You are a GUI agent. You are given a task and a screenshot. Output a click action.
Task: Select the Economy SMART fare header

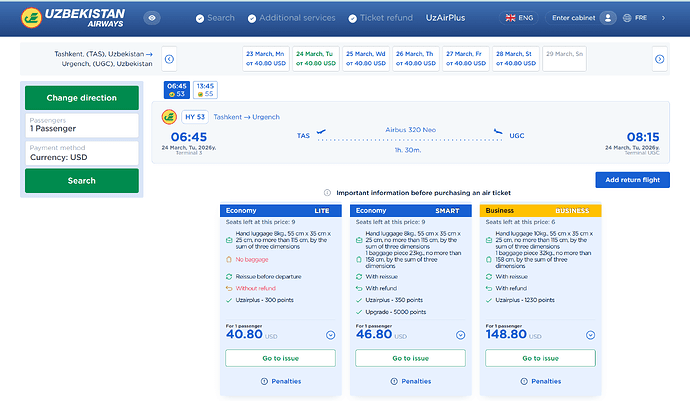click(x=411, y=211)
